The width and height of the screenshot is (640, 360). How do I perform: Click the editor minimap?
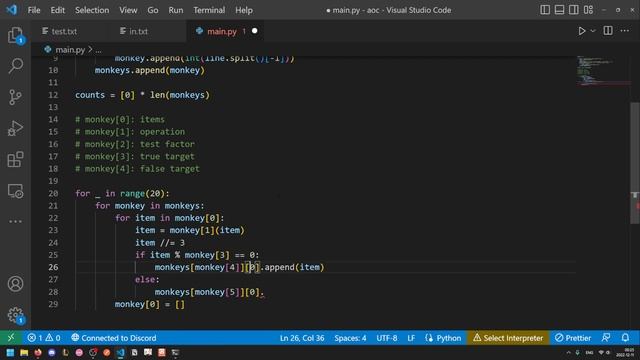coord(602,71)
